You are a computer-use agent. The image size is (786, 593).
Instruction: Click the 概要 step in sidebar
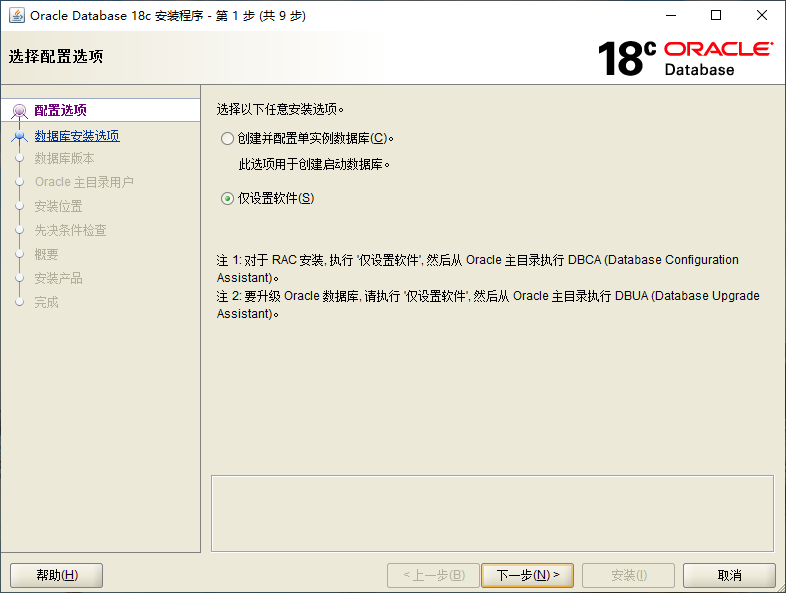click(x=46, y=254)
